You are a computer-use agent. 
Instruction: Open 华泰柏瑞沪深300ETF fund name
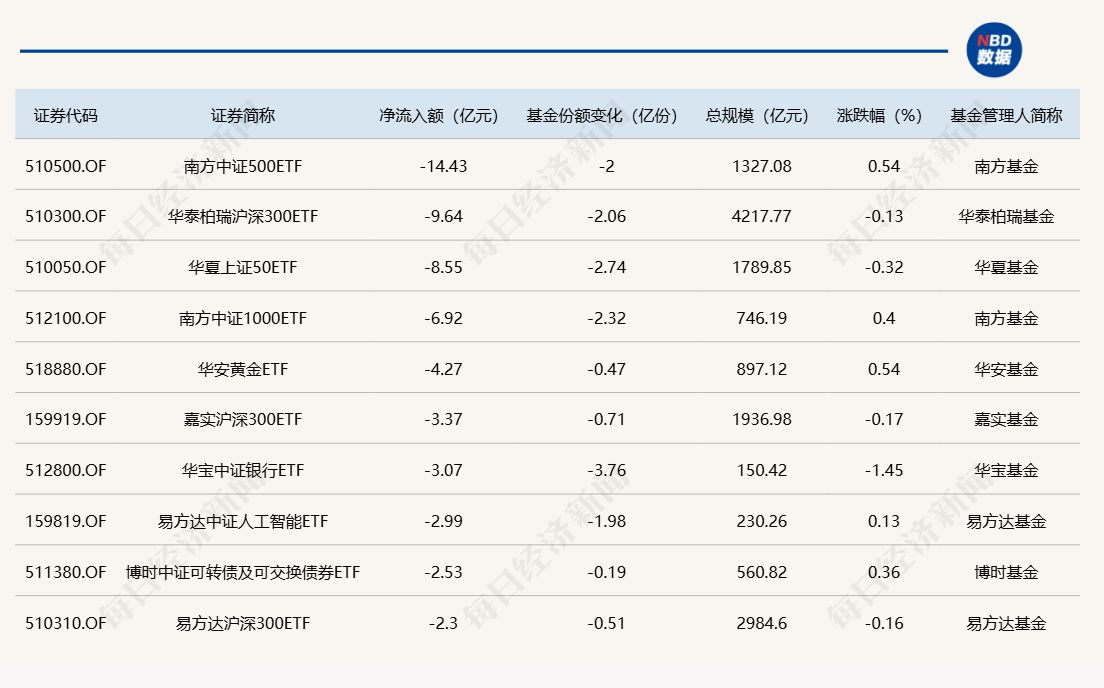coord(243,216)
